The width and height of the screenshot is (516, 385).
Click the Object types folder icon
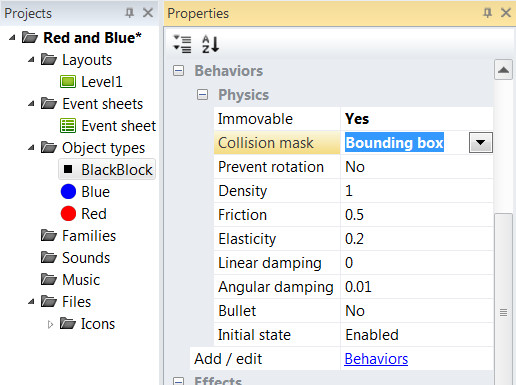49,147
